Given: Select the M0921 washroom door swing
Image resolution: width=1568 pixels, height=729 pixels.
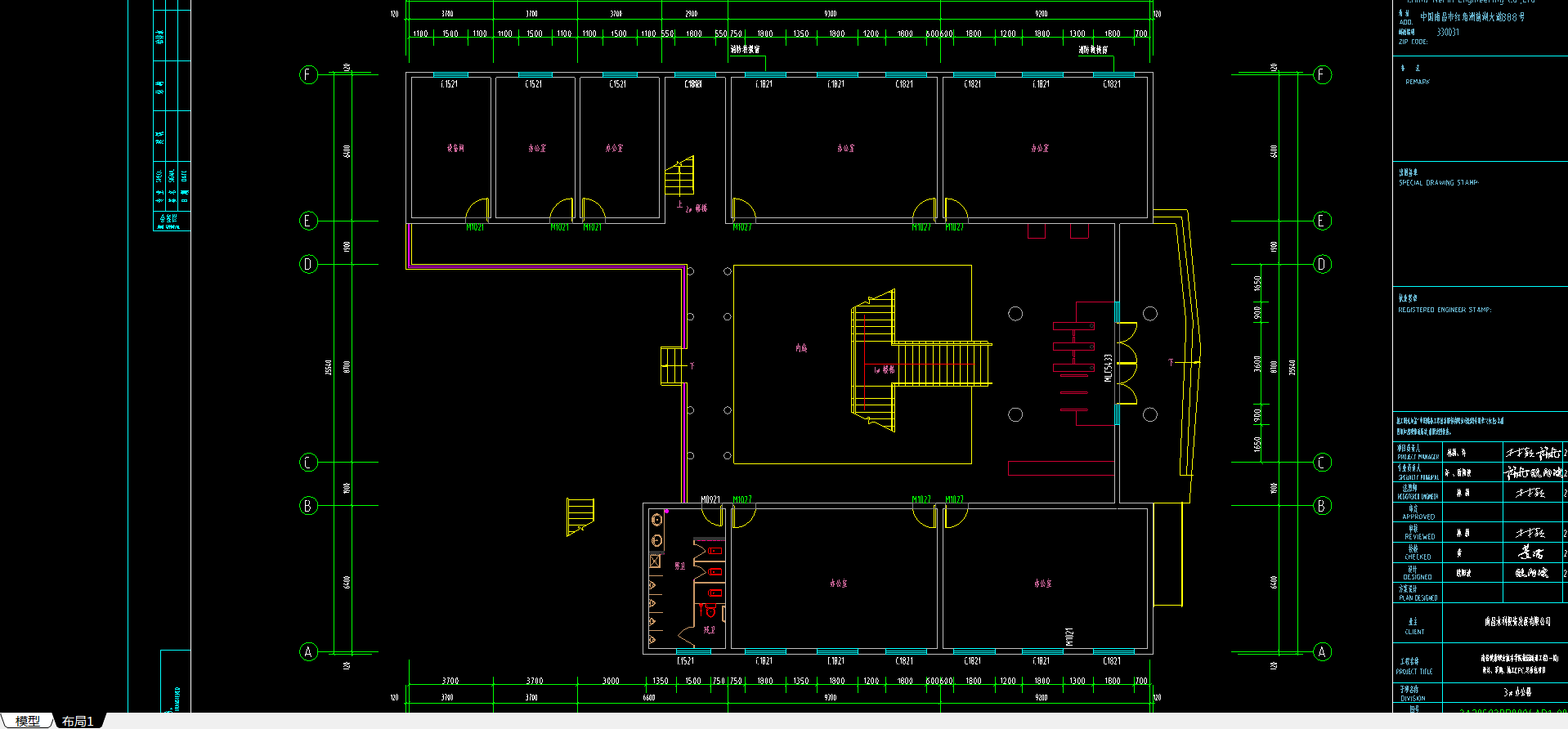Looking at the screenshot, I should pos(713,515).
